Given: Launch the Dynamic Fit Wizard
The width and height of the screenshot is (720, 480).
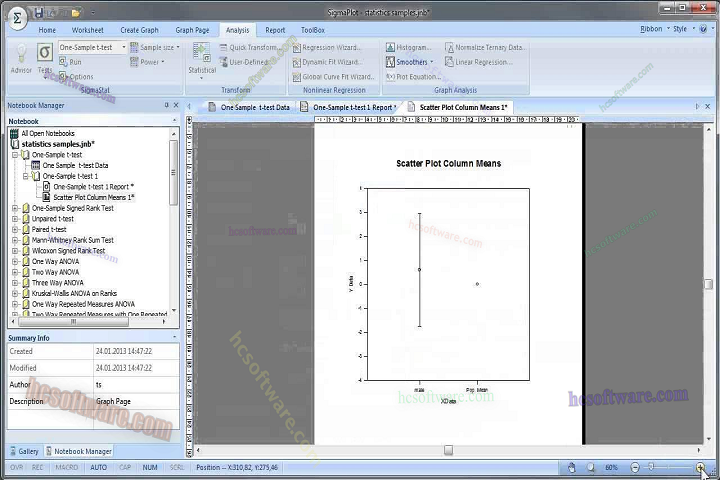Looking at the screenshot, I should click(327, 62).
